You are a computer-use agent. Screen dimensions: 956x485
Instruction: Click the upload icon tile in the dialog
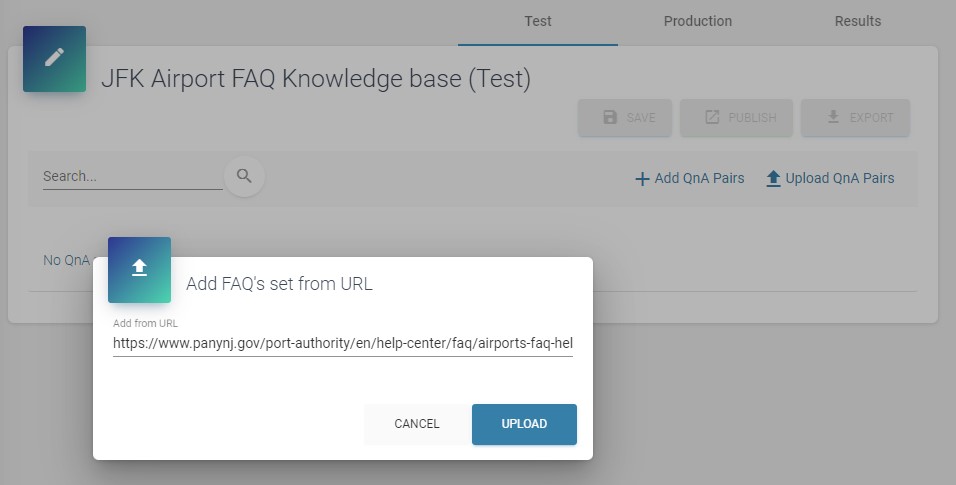pyautogui.click(x=139, y=268)
